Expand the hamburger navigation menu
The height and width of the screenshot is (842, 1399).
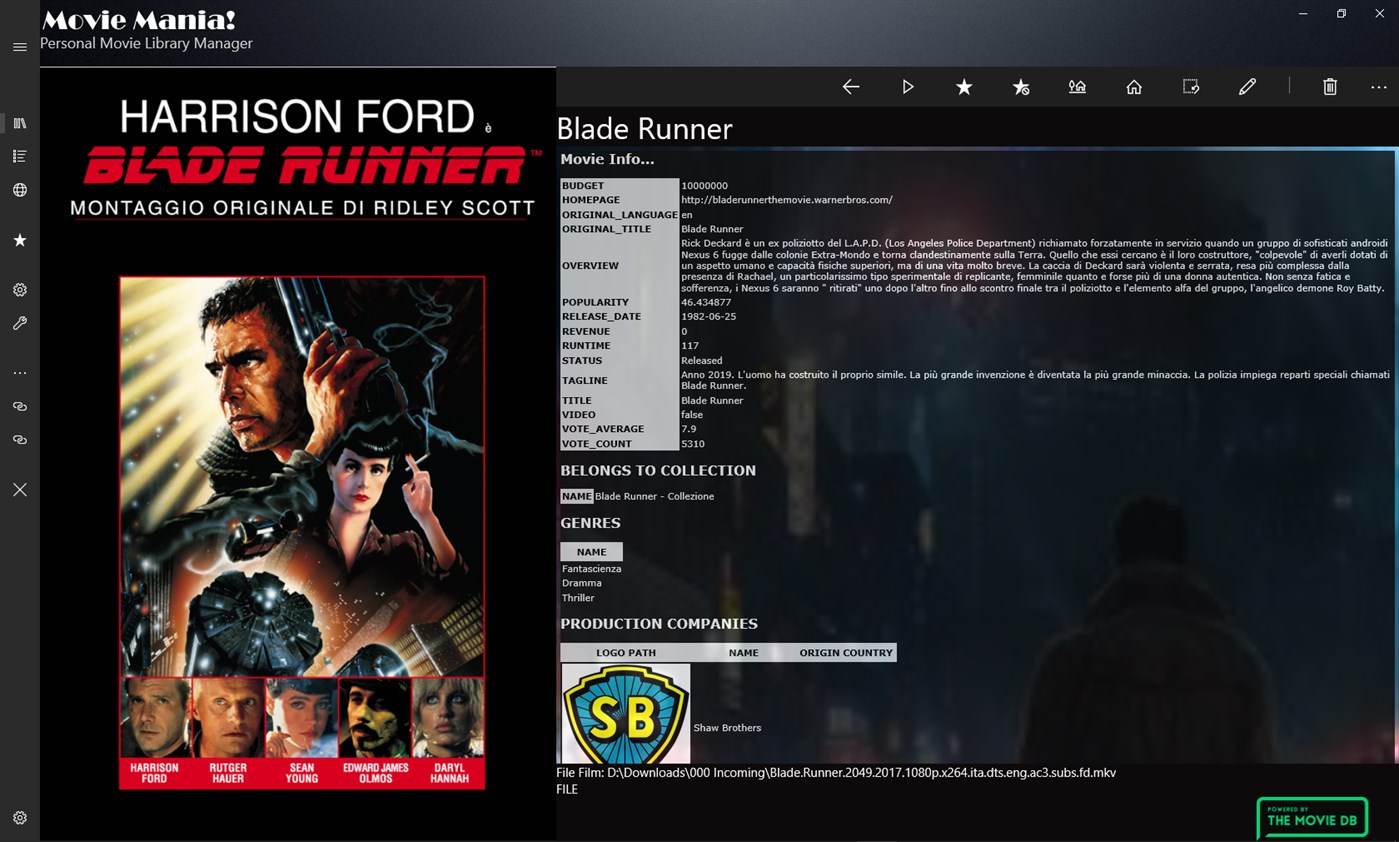[19, 47]
